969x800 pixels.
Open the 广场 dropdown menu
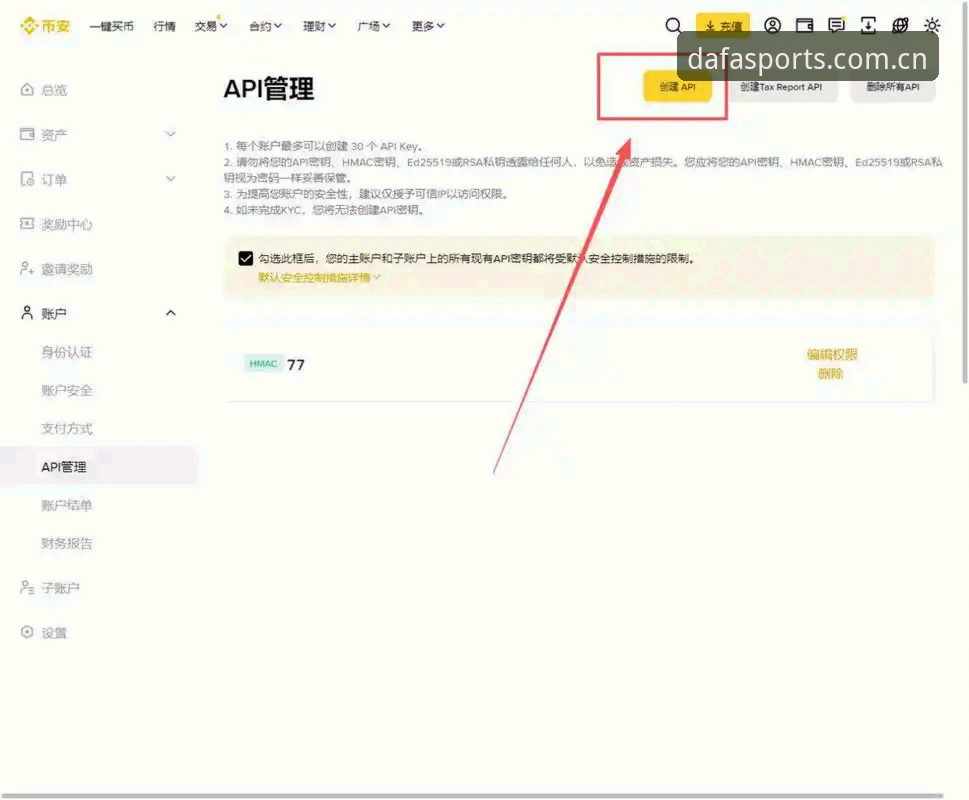(373, 26)
